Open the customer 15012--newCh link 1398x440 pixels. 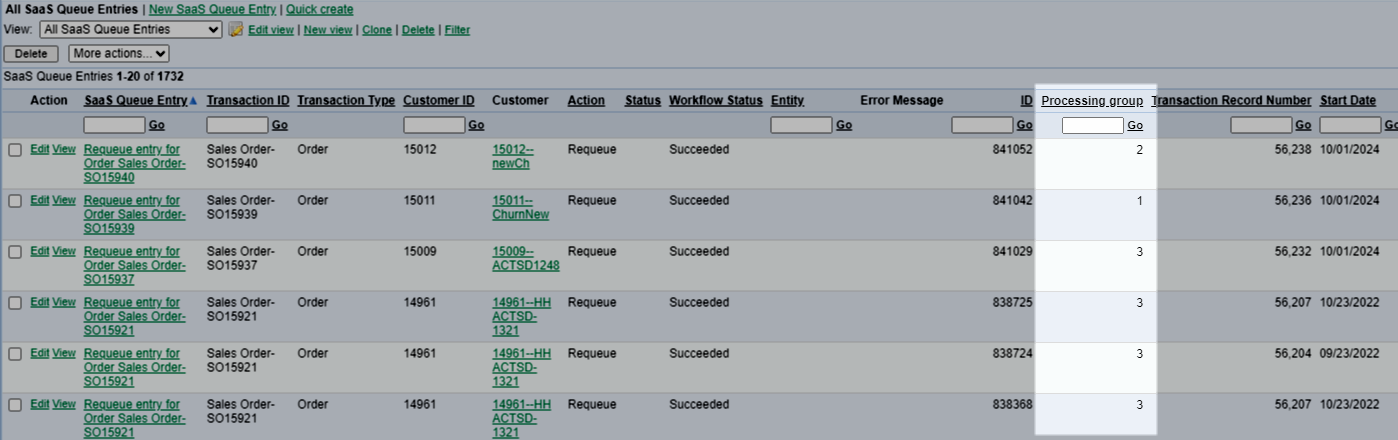[x=513, y=156]
